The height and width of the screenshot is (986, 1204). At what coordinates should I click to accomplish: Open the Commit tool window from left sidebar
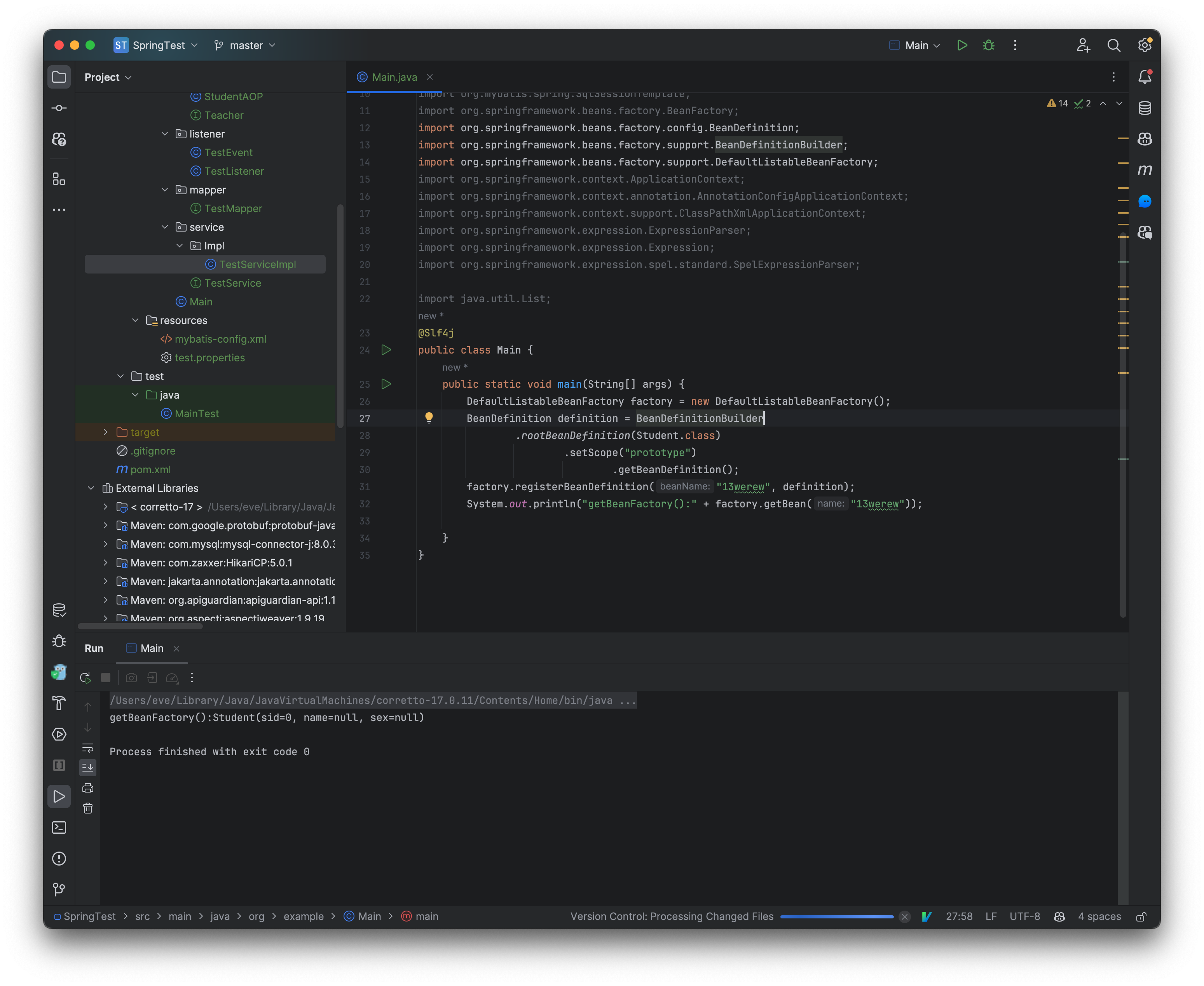[59, 107]
